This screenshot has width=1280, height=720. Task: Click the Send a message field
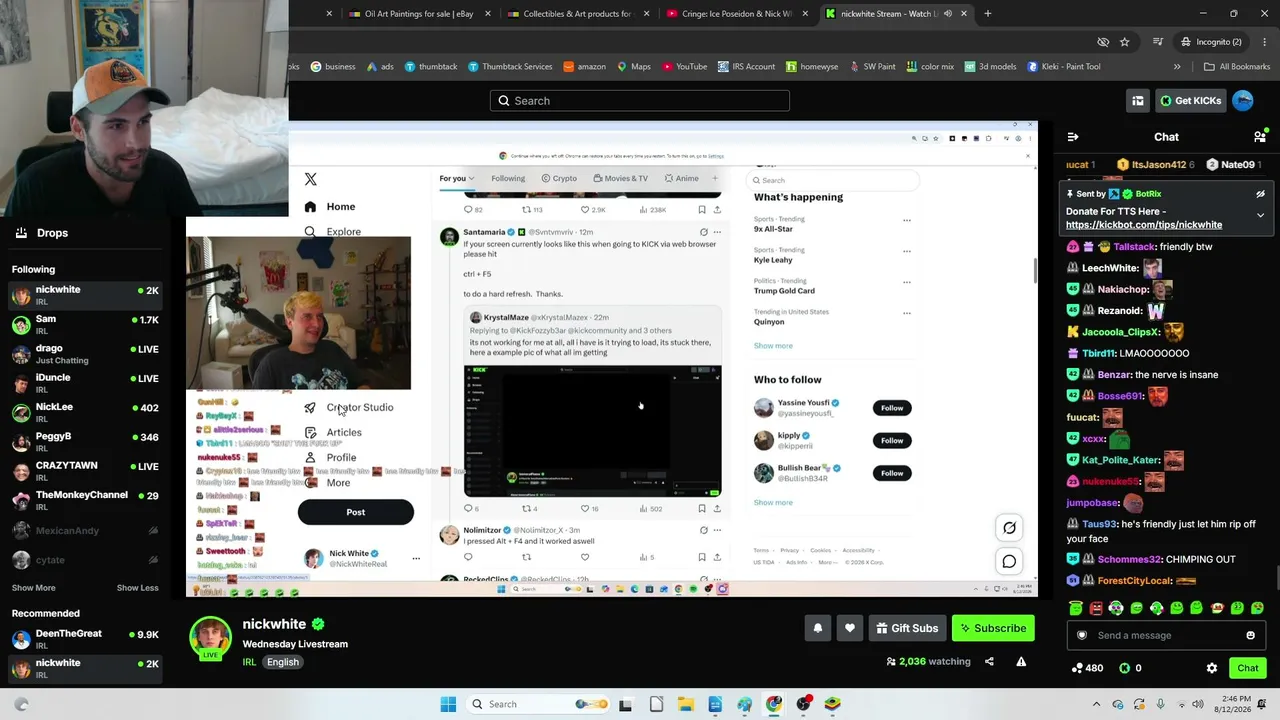(1166, 635)
